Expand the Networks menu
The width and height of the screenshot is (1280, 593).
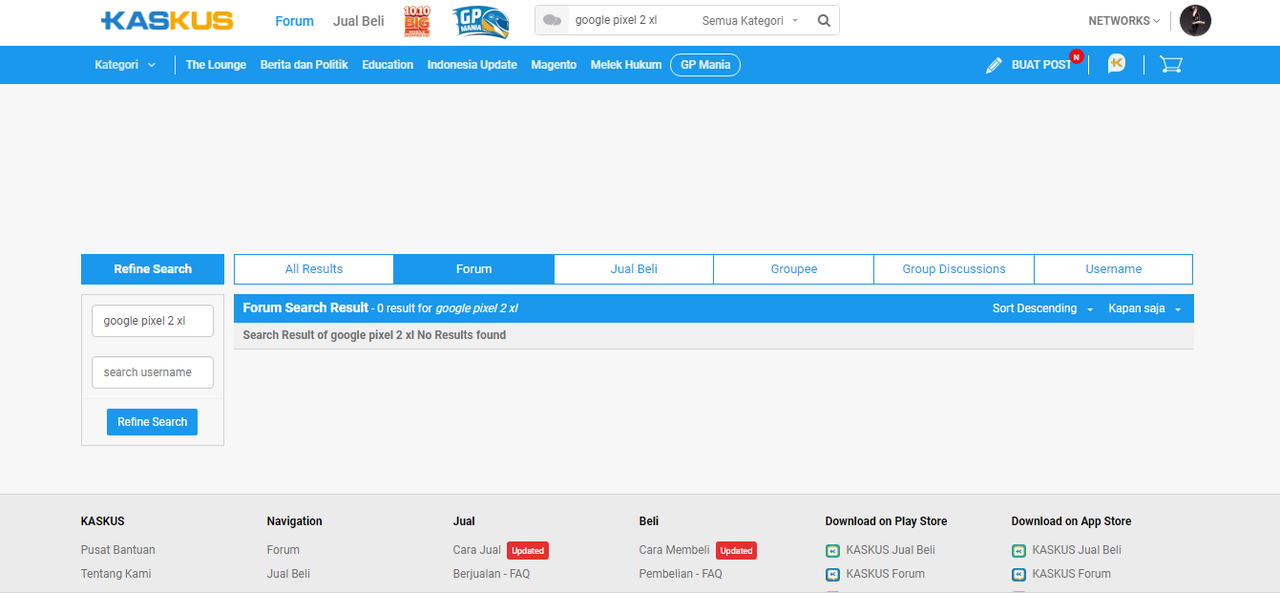1124,21
